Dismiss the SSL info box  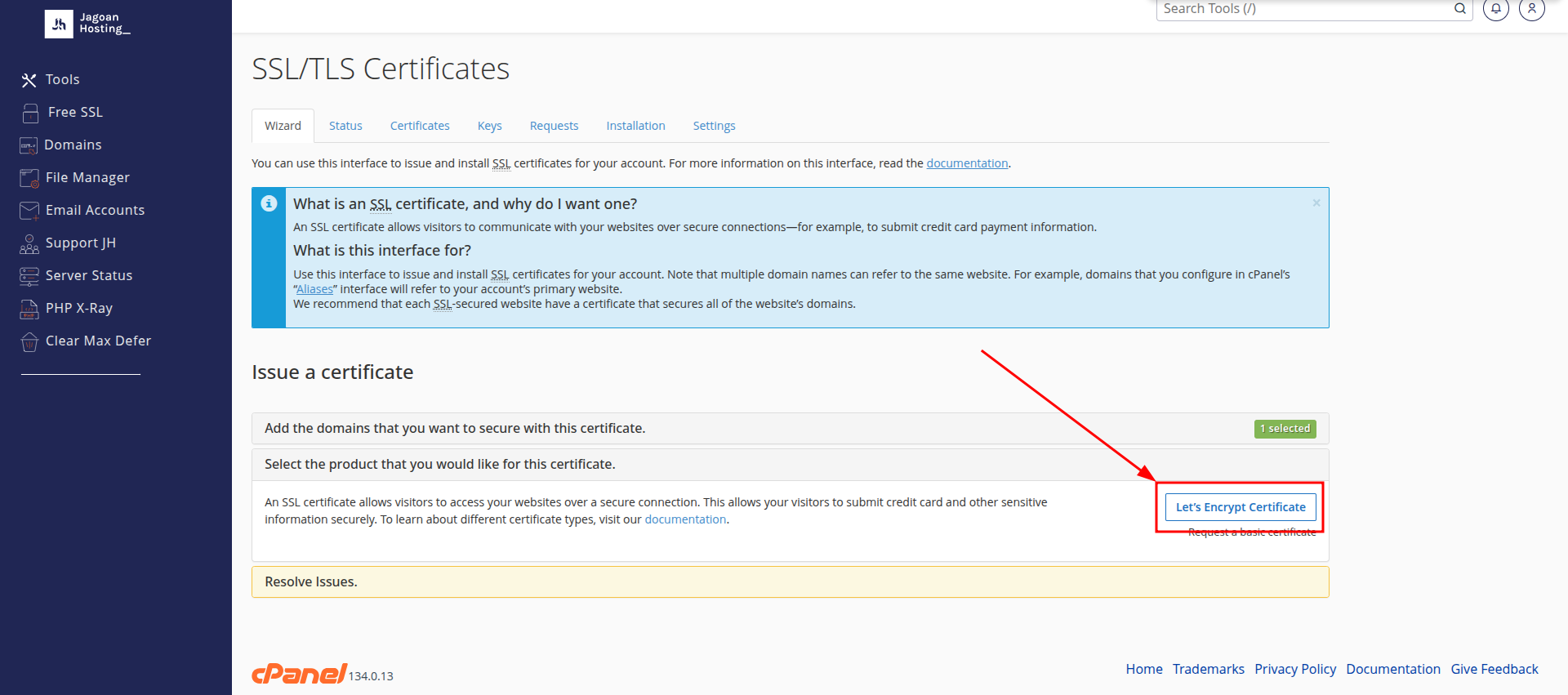click(x=1316, y=203)
